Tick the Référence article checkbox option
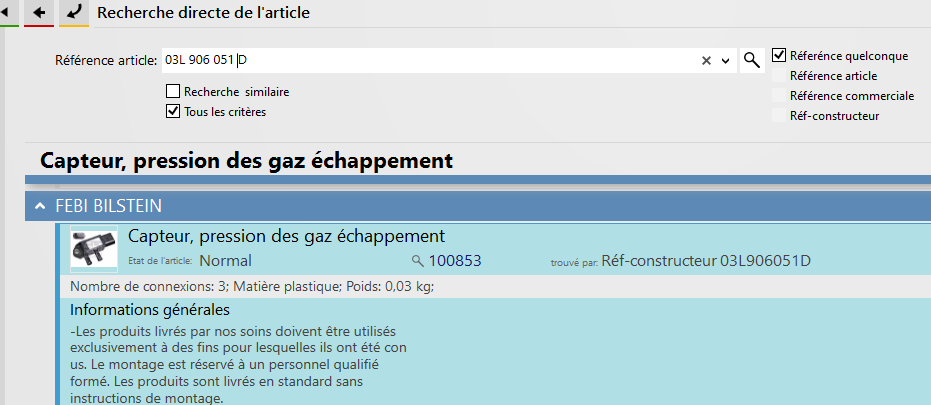This screenshot has height=405, width=931. click(778, 75)
